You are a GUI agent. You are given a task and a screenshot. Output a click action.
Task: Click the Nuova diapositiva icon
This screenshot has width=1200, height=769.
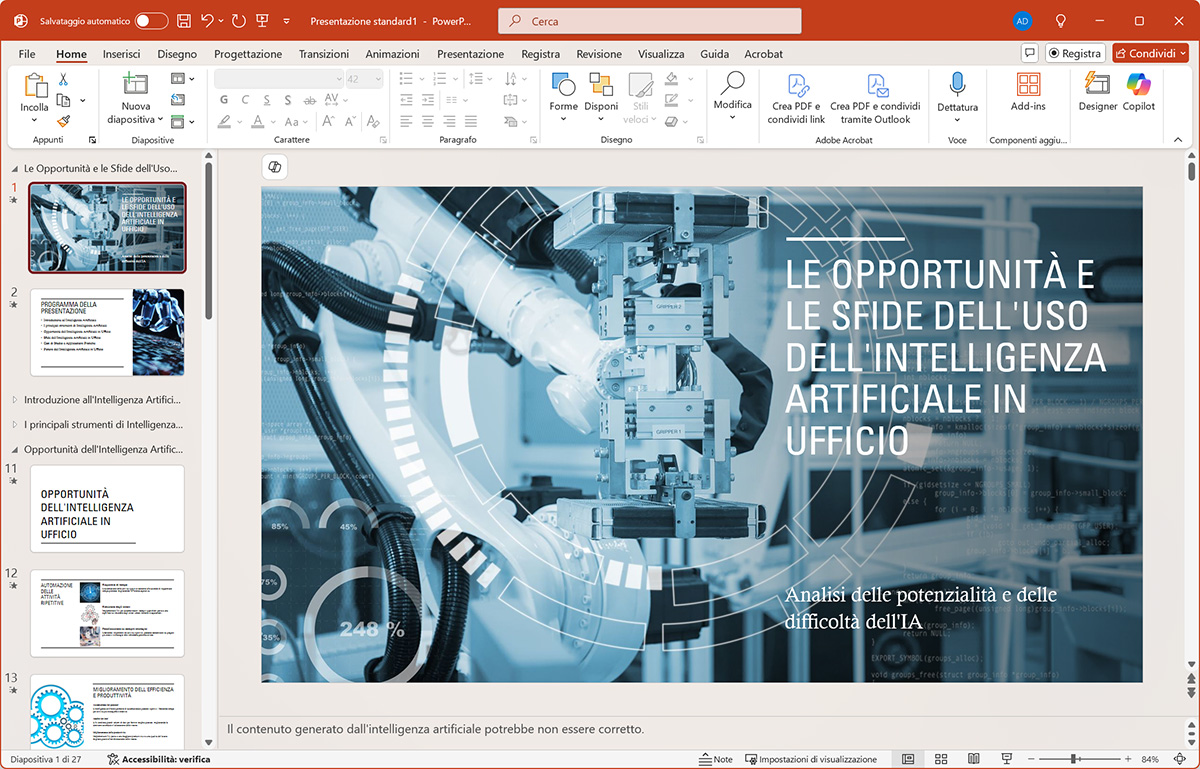(x=135, y=85)
